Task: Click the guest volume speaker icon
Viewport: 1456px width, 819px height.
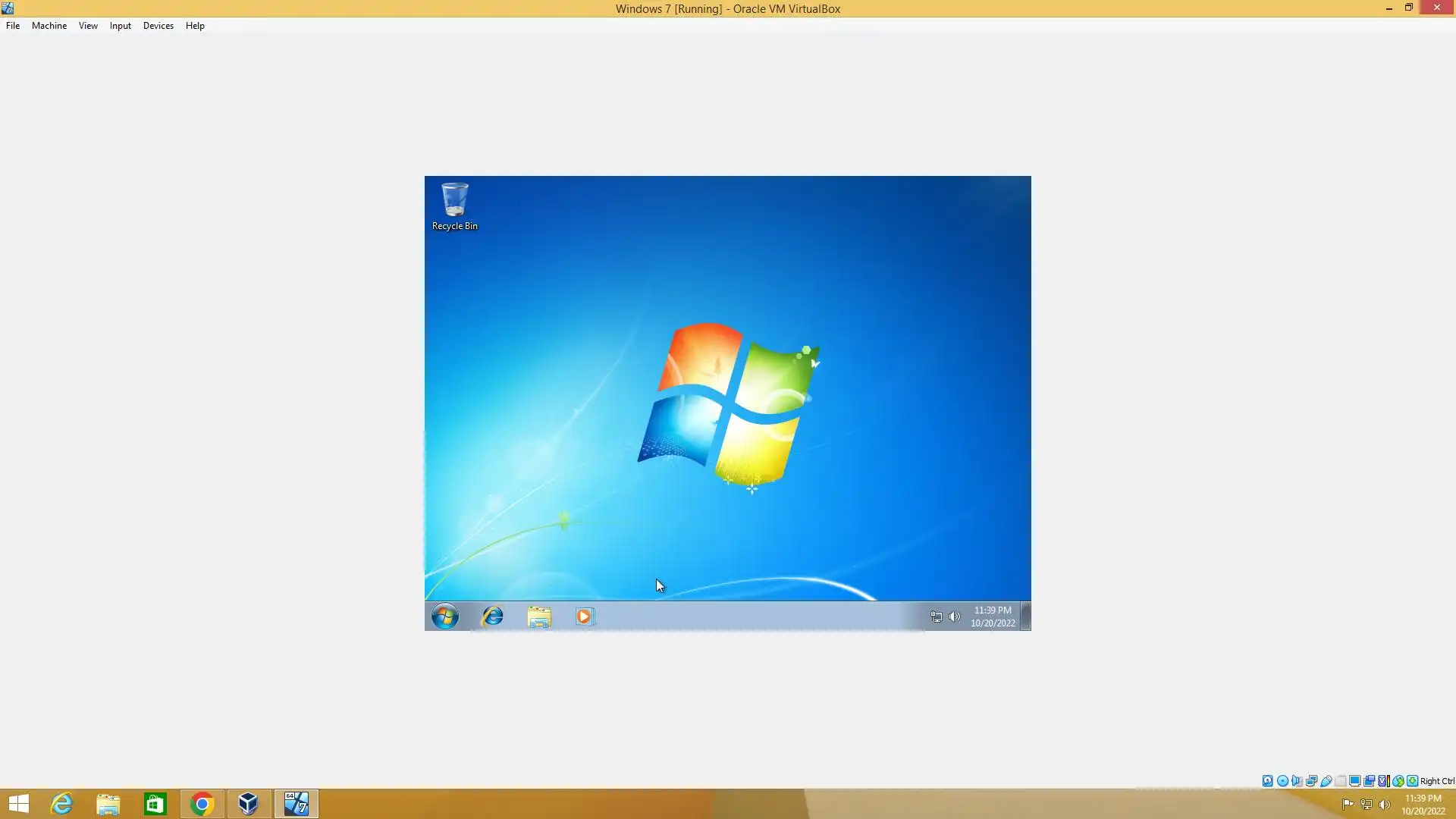Action: pos(954,617)
